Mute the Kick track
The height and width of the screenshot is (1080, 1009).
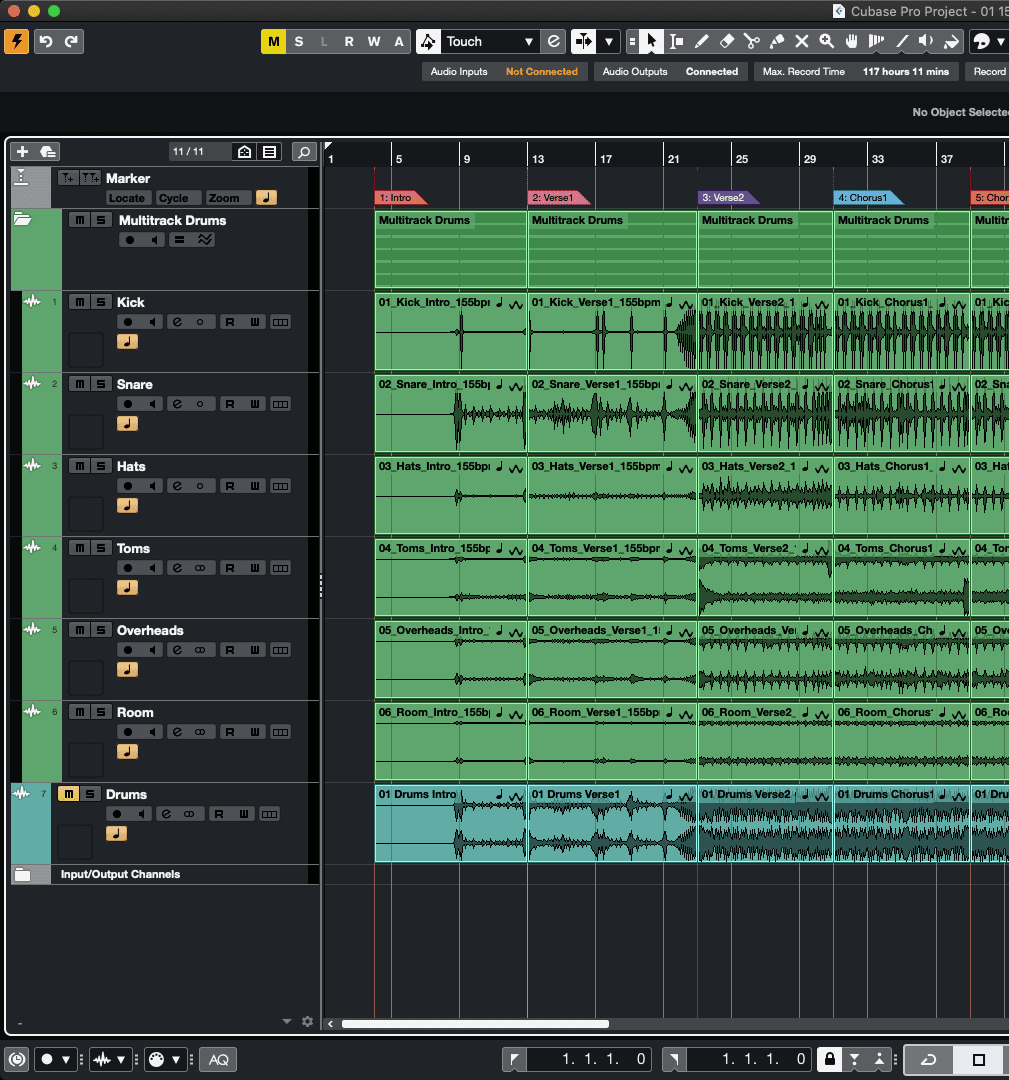point(79,302)
